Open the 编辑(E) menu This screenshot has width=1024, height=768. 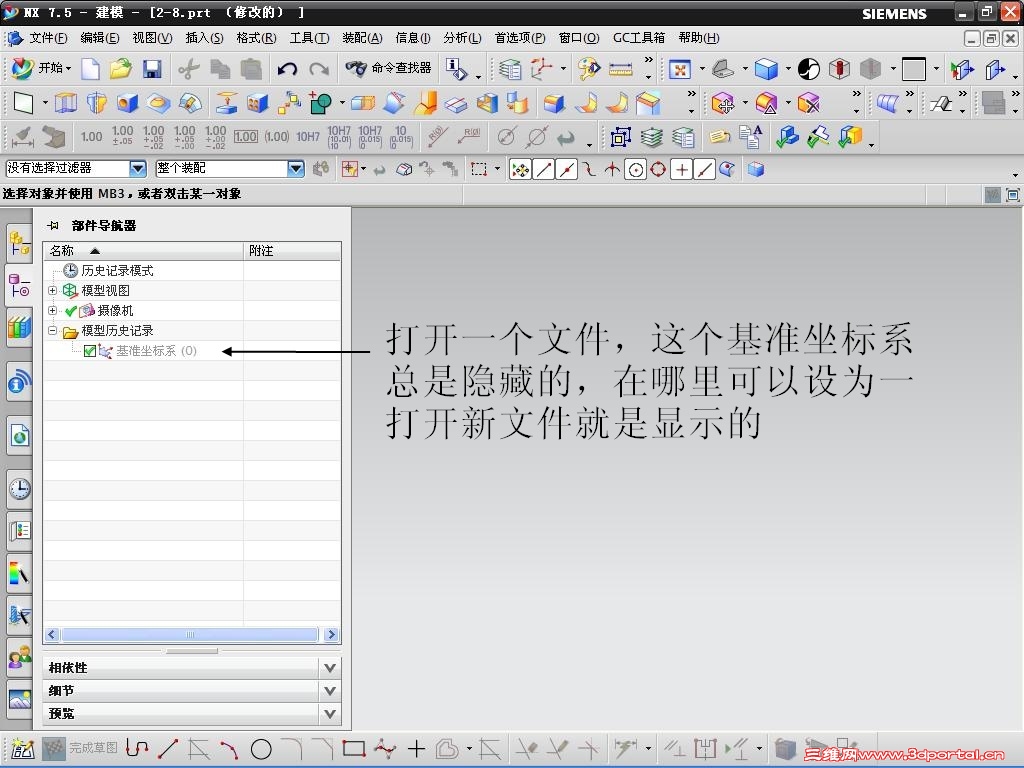pos(99,38)
